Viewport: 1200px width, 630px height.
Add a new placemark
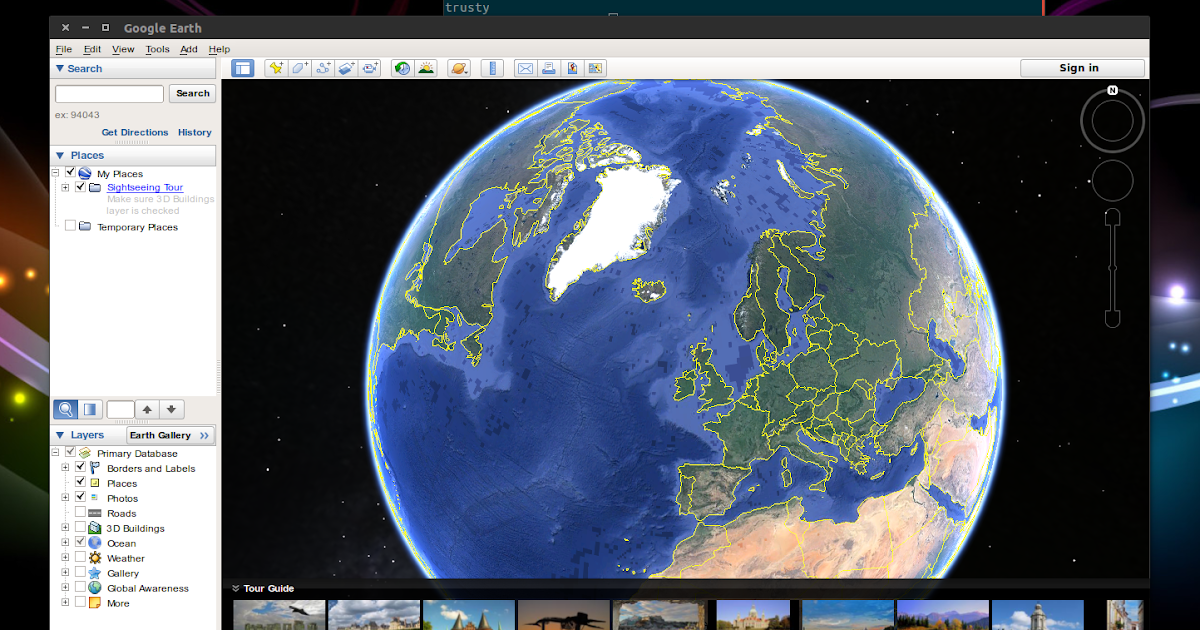coord(276,68)
